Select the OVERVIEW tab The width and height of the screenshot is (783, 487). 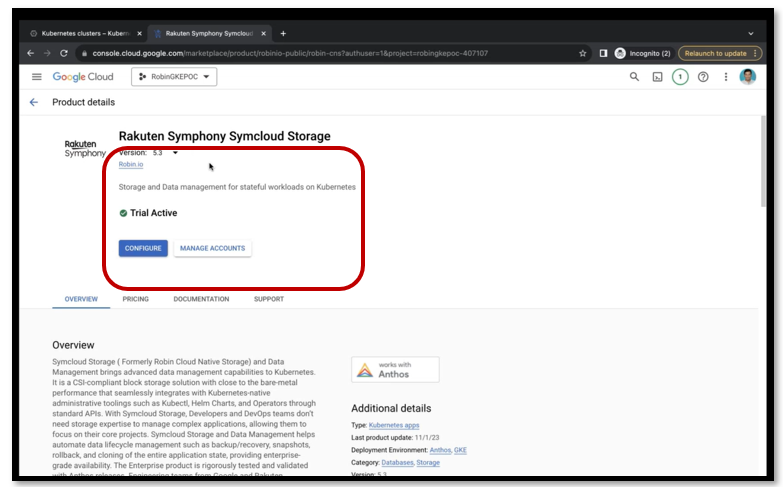click(x=81, y=299)
